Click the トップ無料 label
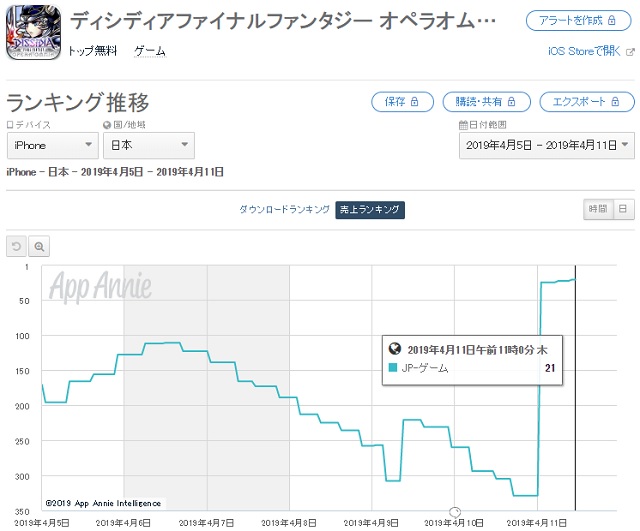This screenshot has width=640, height=531. pos(93,51)
